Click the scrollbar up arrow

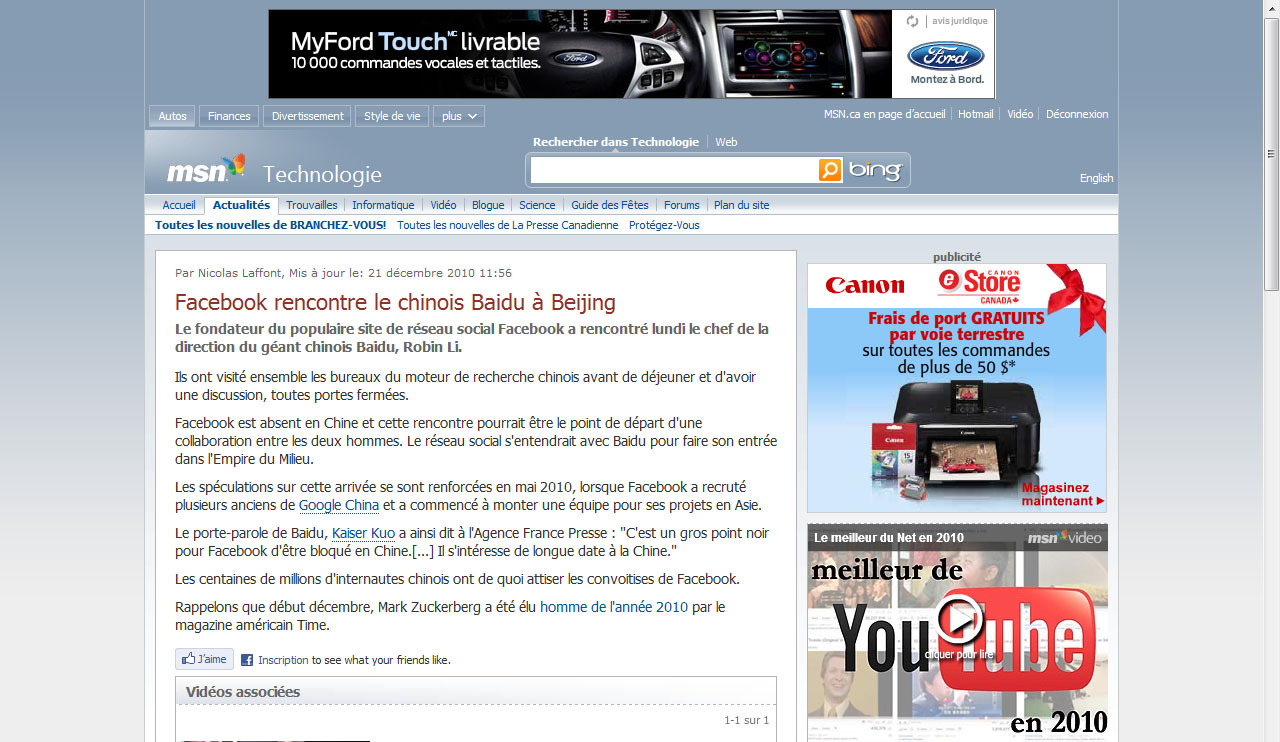tap(1271, 9)
